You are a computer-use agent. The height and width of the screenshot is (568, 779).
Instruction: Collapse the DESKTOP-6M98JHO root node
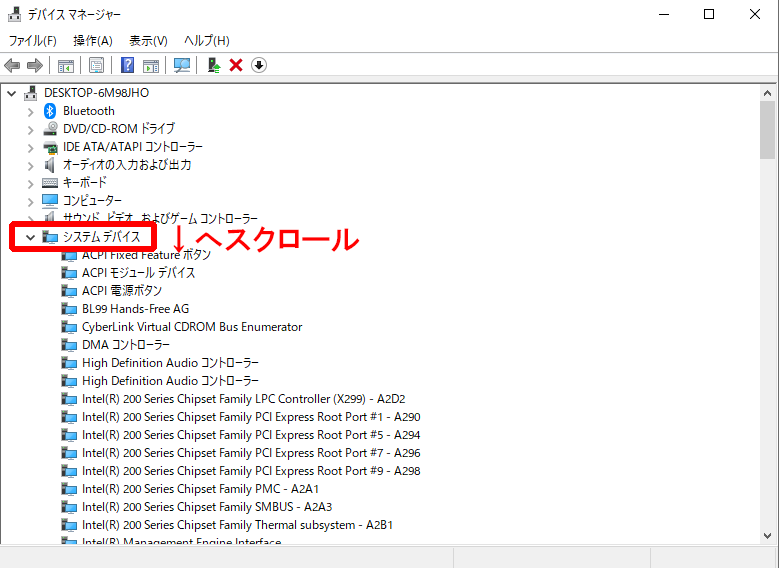(12, 93)
